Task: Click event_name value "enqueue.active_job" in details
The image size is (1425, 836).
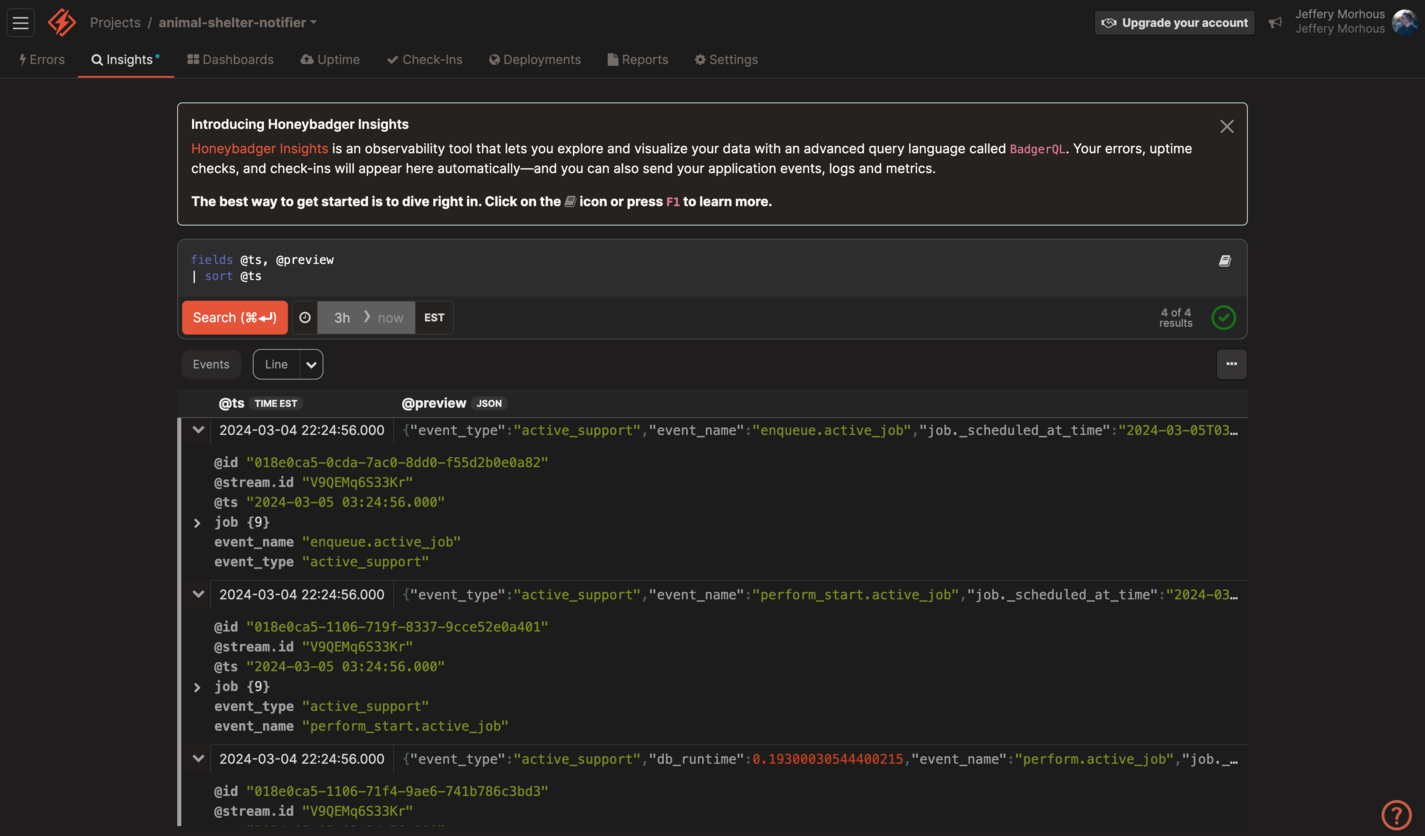Action: pos(381,542)
